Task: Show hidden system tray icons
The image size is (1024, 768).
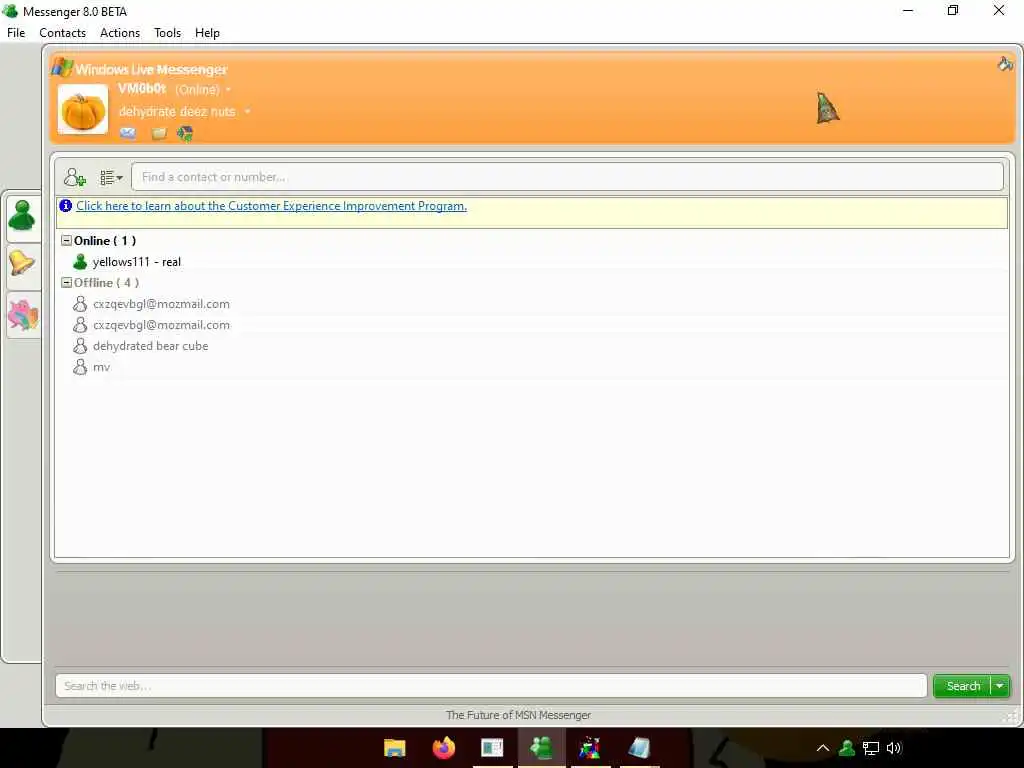Action: [x=823, y=748]
